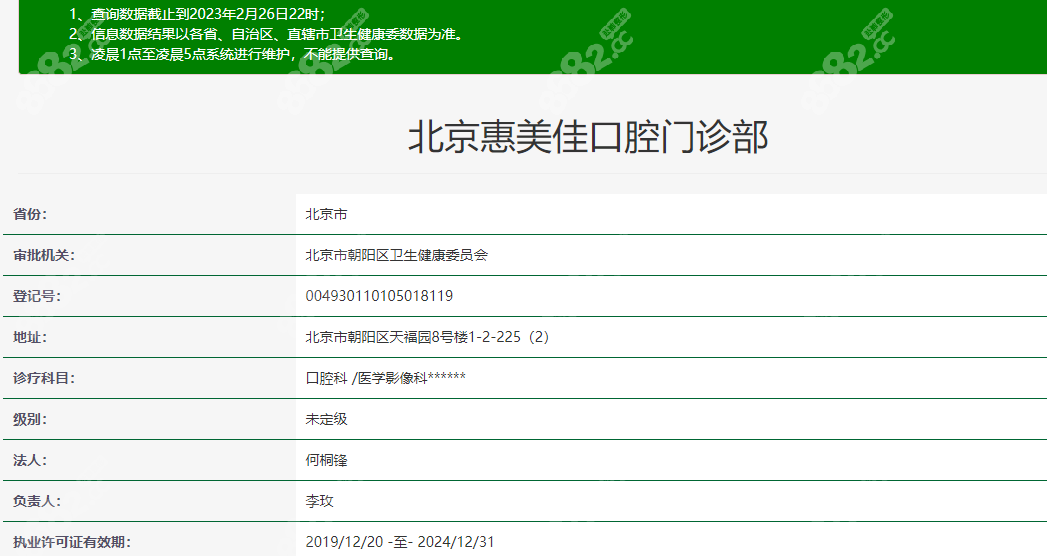Image resolution: width=1047 pixels, height=556 pixels.
Task: Select the 登记号 label
Action: 37,296
